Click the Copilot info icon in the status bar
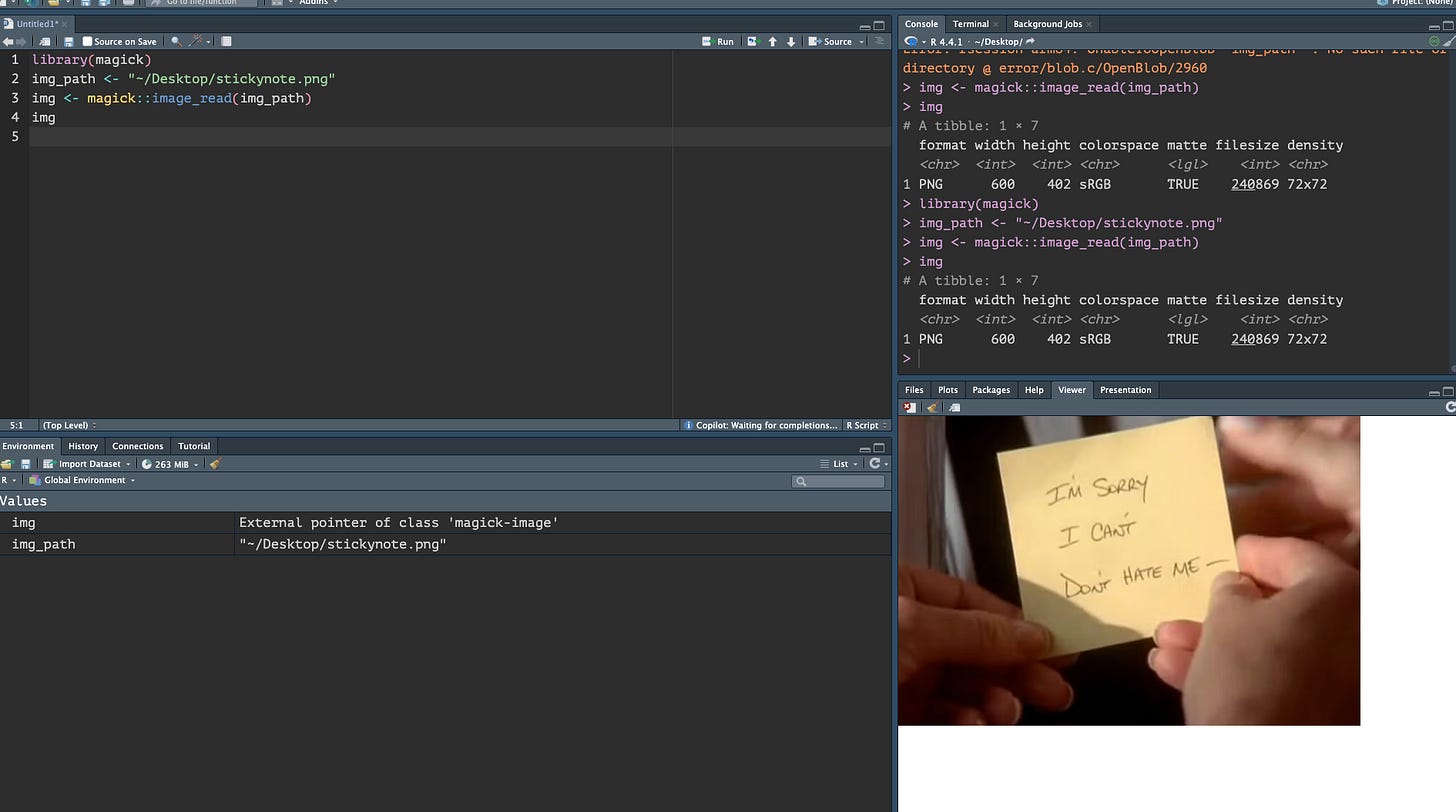1456x812 pixels. pyautogui.click(x=688, y=425)
